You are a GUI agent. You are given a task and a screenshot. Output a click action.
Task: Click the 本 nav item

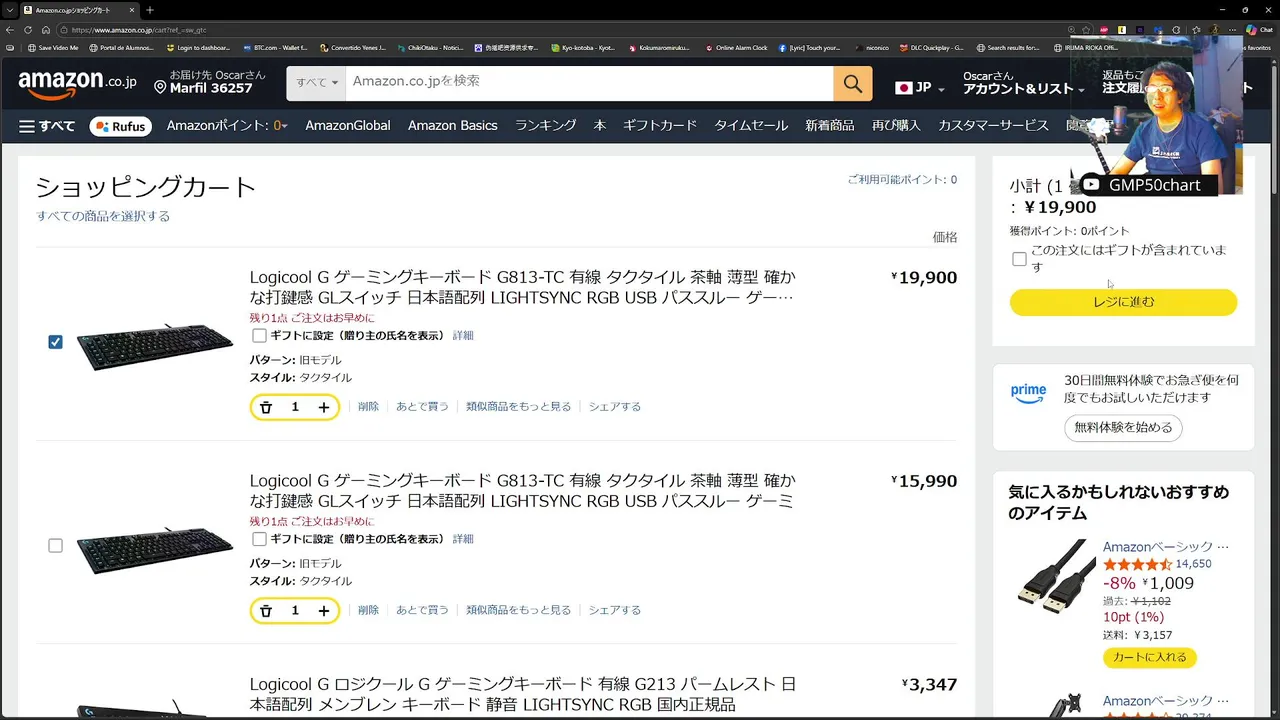[599, 126]
